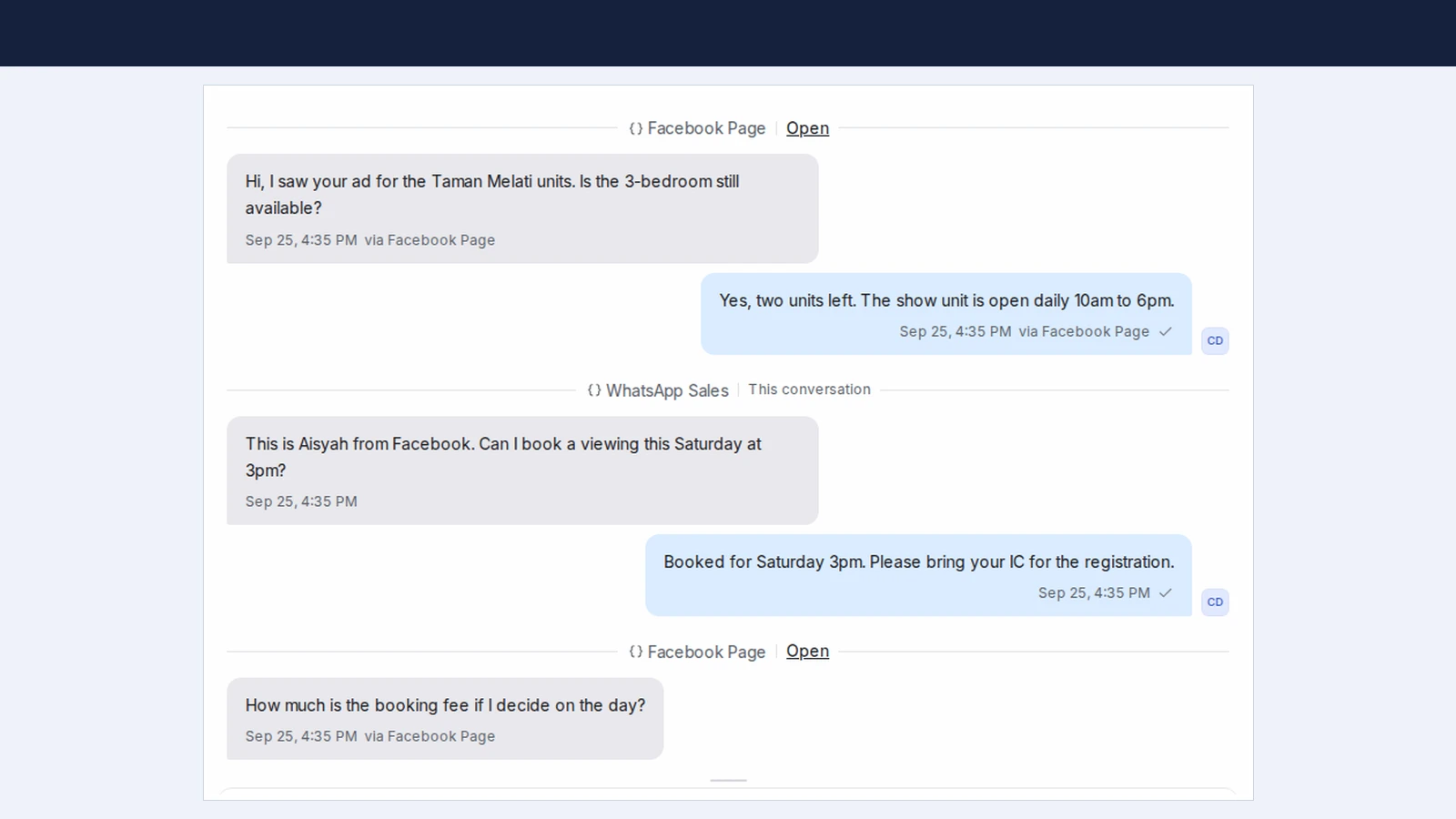Grab the composer resize handle at bottom
The image size is (1456, 819).
[x=728, y=780]
